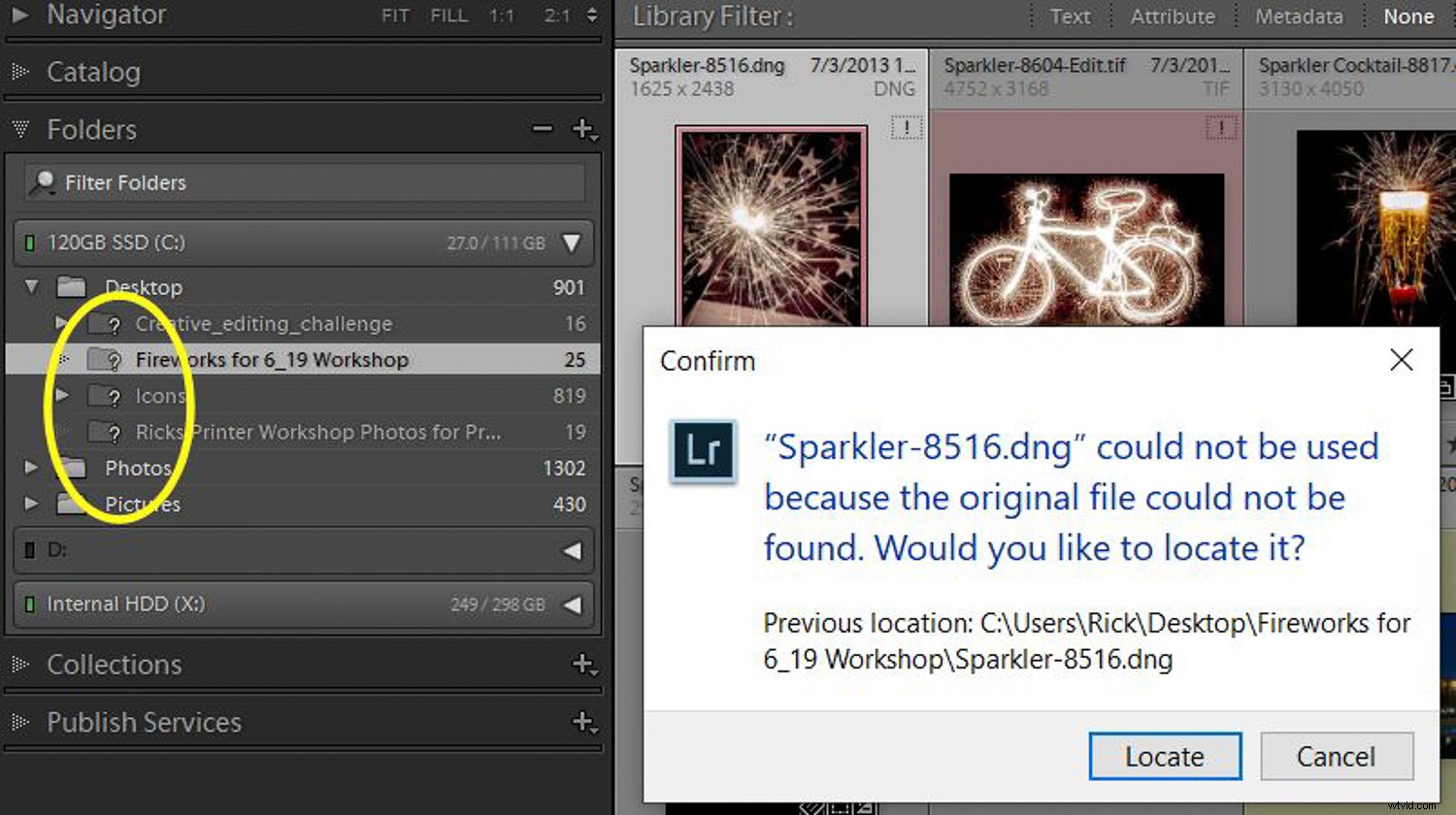Expand the Photos folder
Image resolution: width=1456 pixels, height=815 pixels.
(30, 468)
